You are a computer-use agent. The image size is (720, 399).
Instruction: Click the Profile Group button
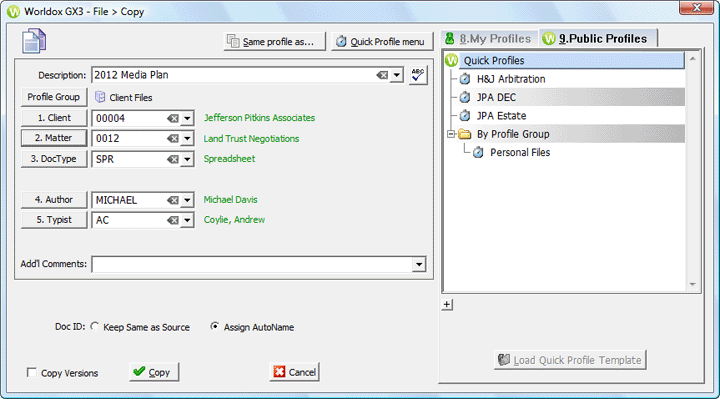click(x=54, y=97)
